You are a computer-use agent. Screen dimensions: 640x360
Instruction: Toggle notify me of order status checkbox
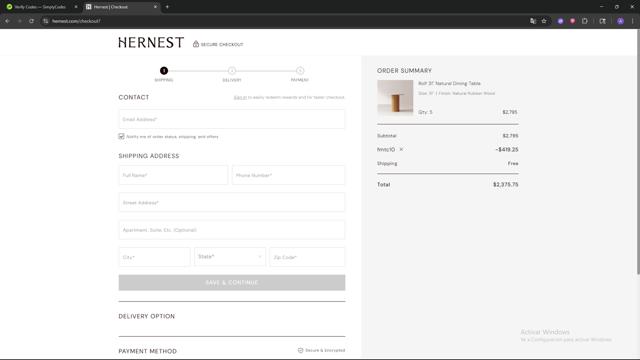click(121, 136)
